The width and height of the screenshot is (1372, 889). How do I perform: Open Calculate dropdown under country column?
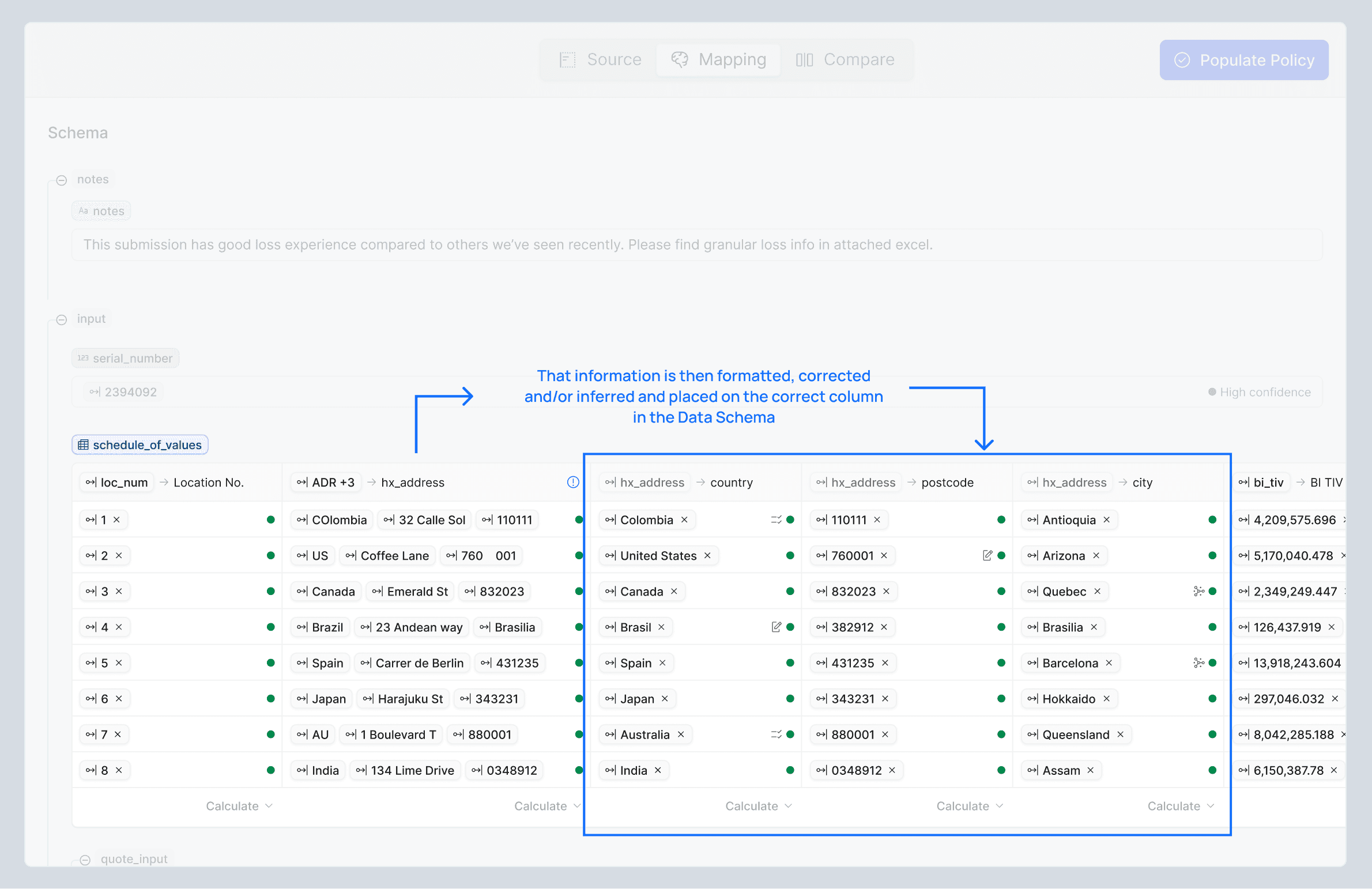[758, 805]
